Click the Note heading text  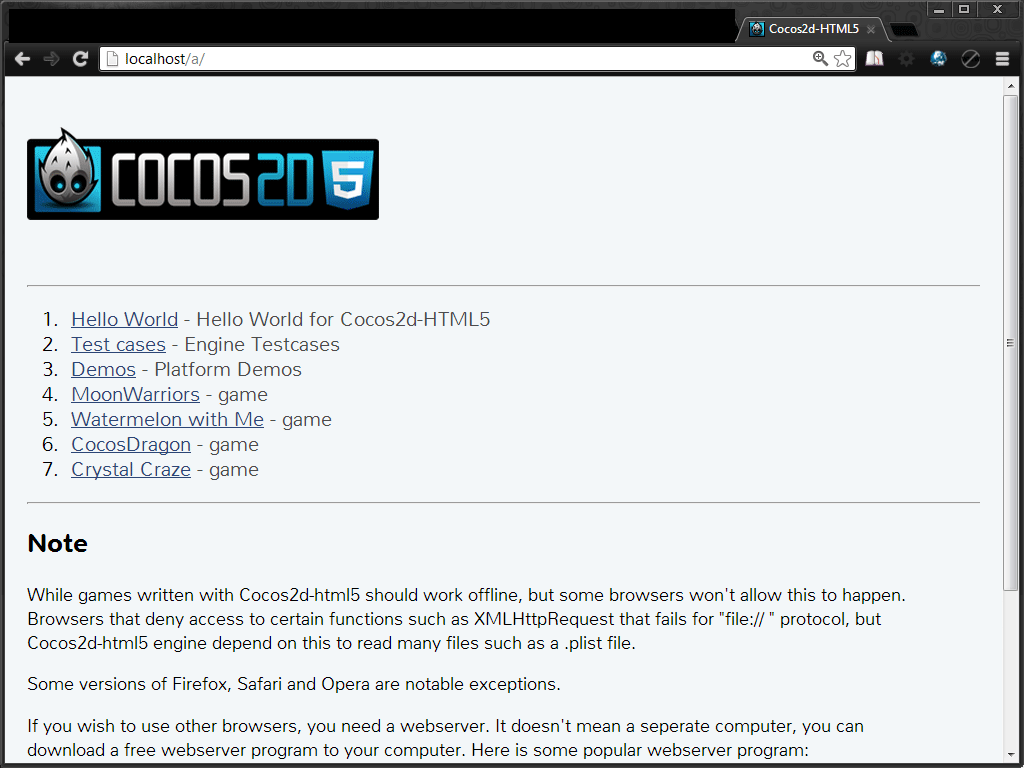coord(57,543)
